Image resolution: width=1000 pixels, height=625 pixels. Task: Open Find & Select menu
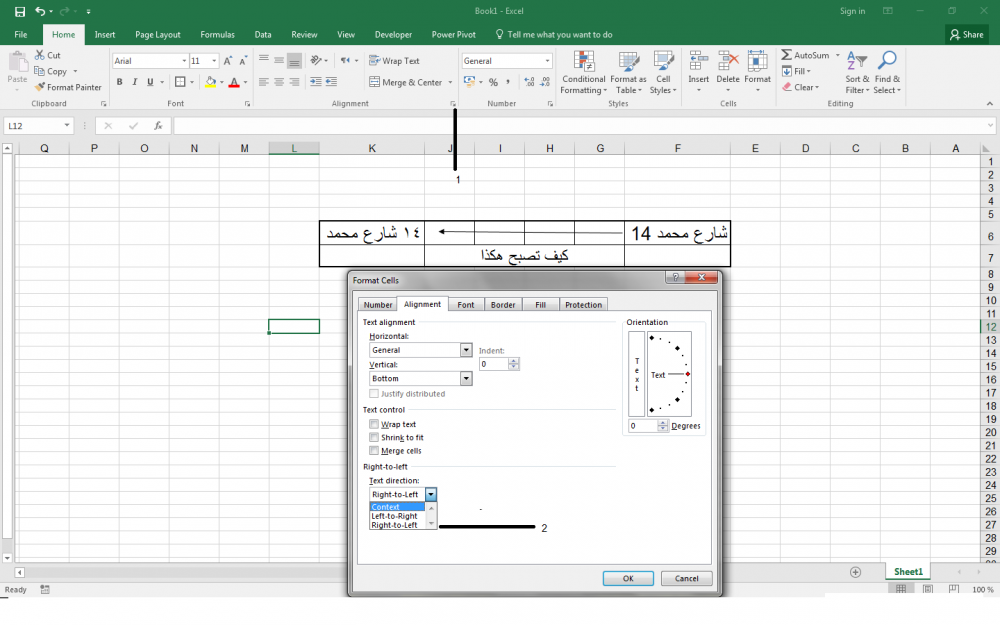887,73
